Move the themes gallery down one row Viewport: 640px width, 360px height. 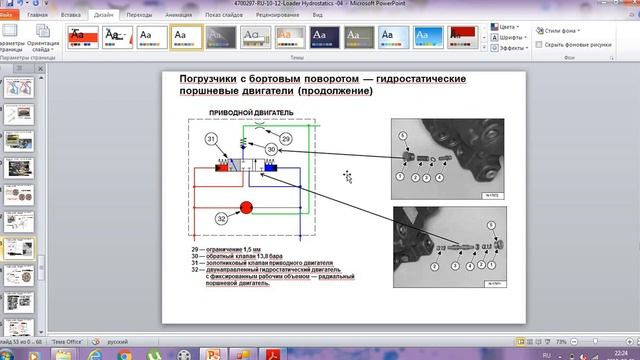pos(484,38)
